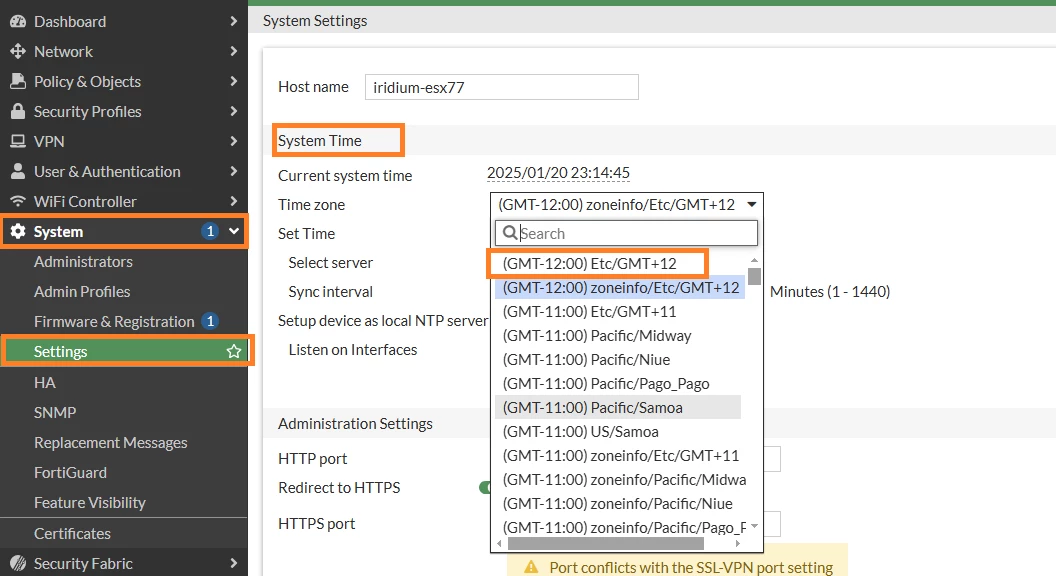Click the current system time value
The width and height of the screenshot is (1056, 576).
pos(558,173)
